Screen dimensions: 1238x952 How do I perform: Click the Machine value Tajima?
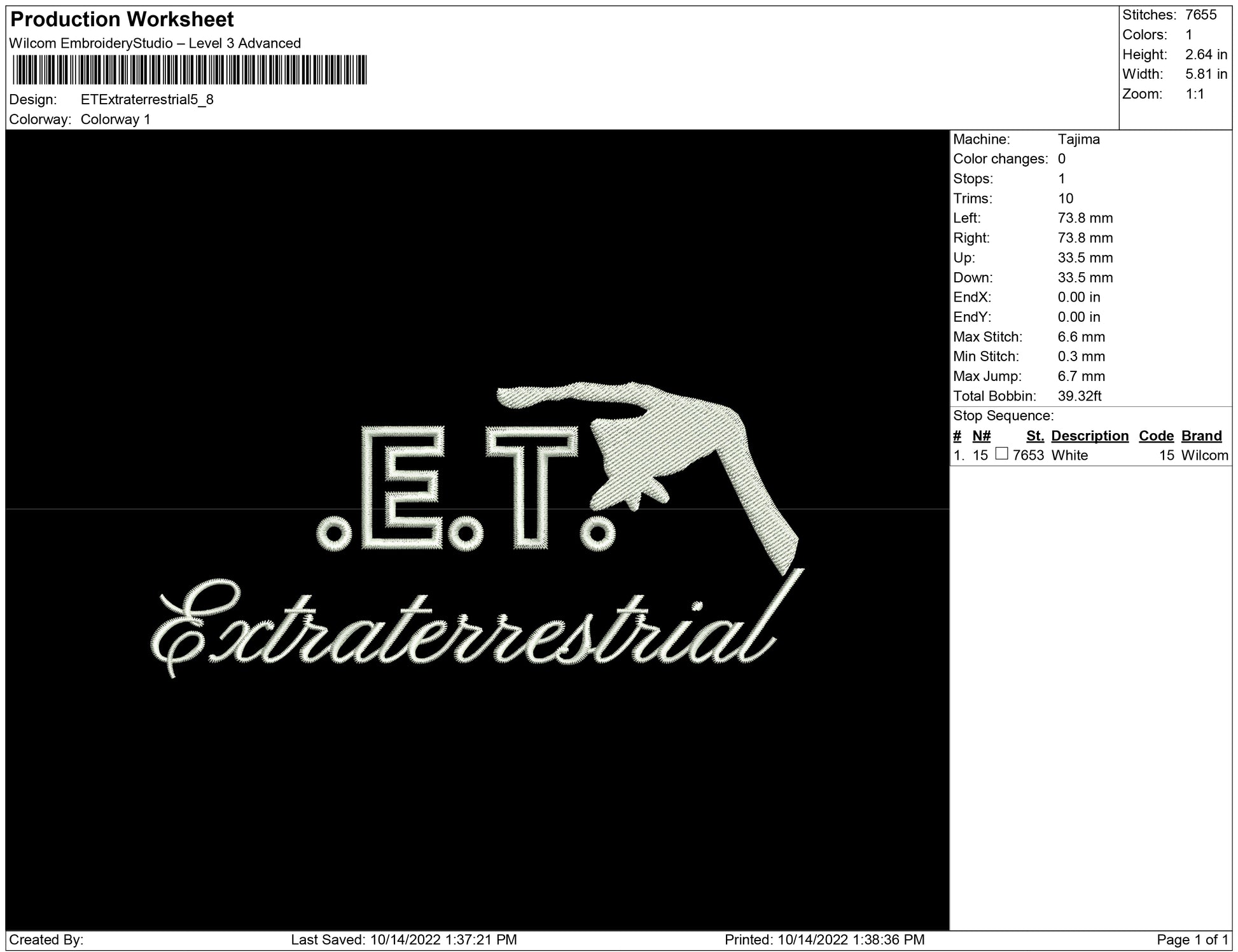(1078, 139)
